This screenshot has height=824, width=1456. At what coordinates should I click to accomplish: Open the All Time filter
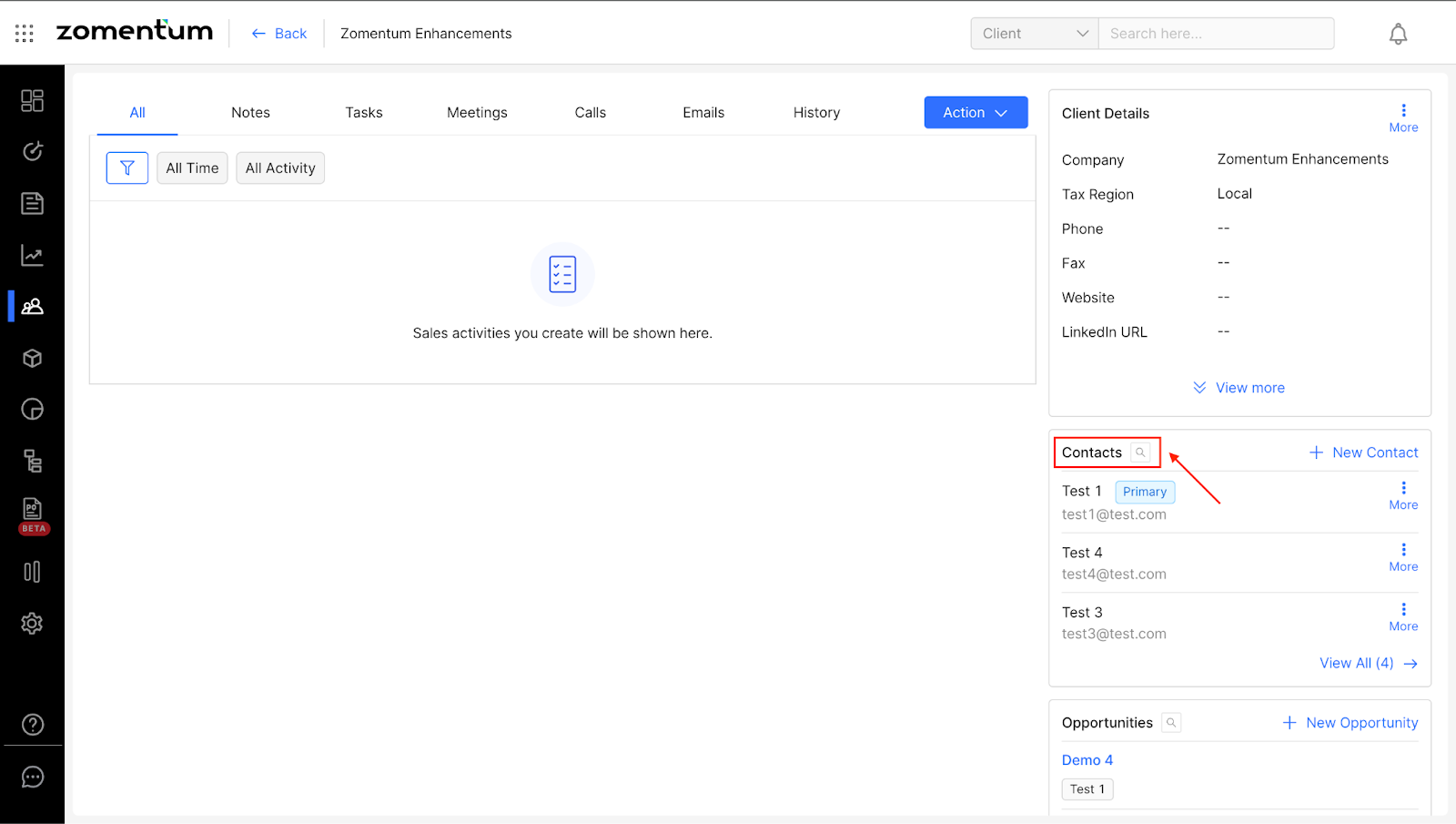(192, 168)
